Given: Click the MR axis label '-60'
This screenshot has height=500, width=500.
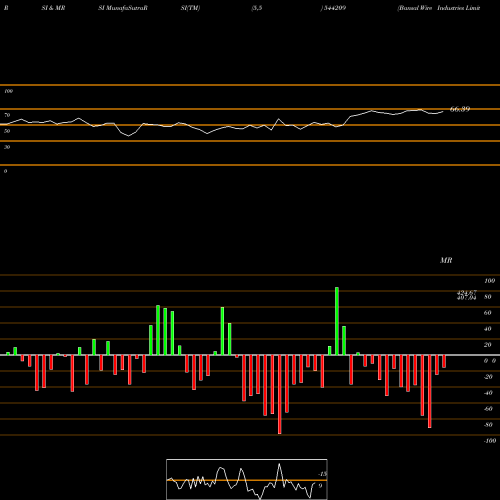Looking at the screenshot, I should tap(488, 409).
